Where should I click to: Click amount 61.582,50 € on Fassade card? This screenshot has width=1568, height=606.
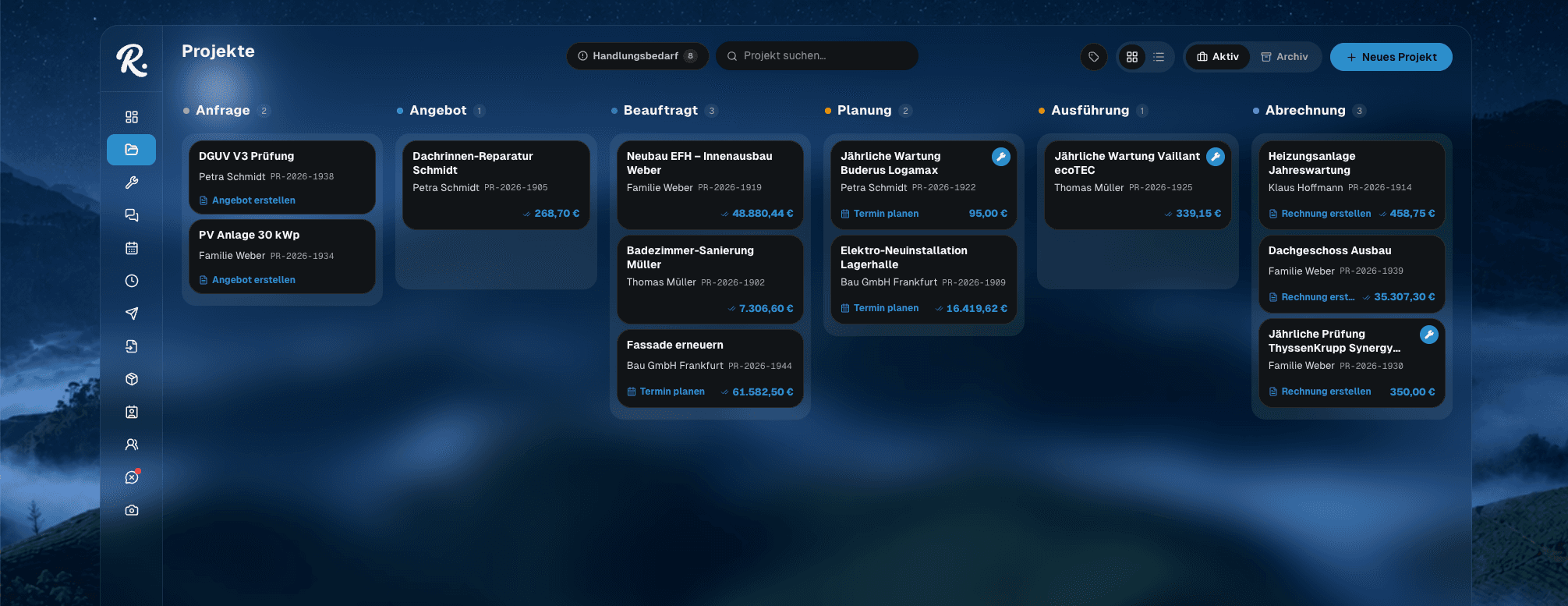[x=763, y=392]
